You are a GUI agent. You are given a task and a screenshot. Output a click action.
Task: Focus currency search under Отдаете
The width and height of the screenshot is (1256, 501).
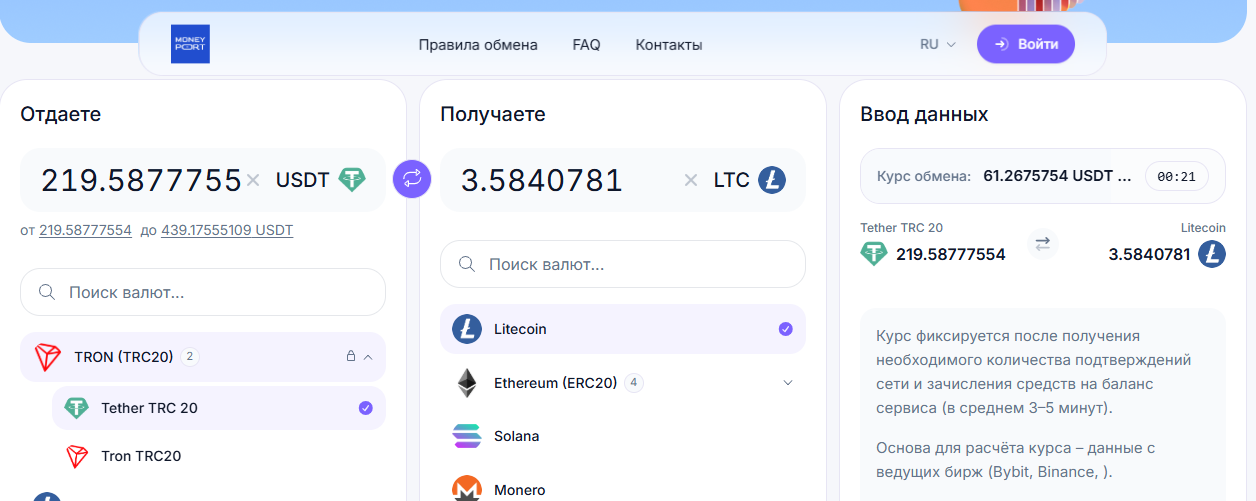point(203,292)
